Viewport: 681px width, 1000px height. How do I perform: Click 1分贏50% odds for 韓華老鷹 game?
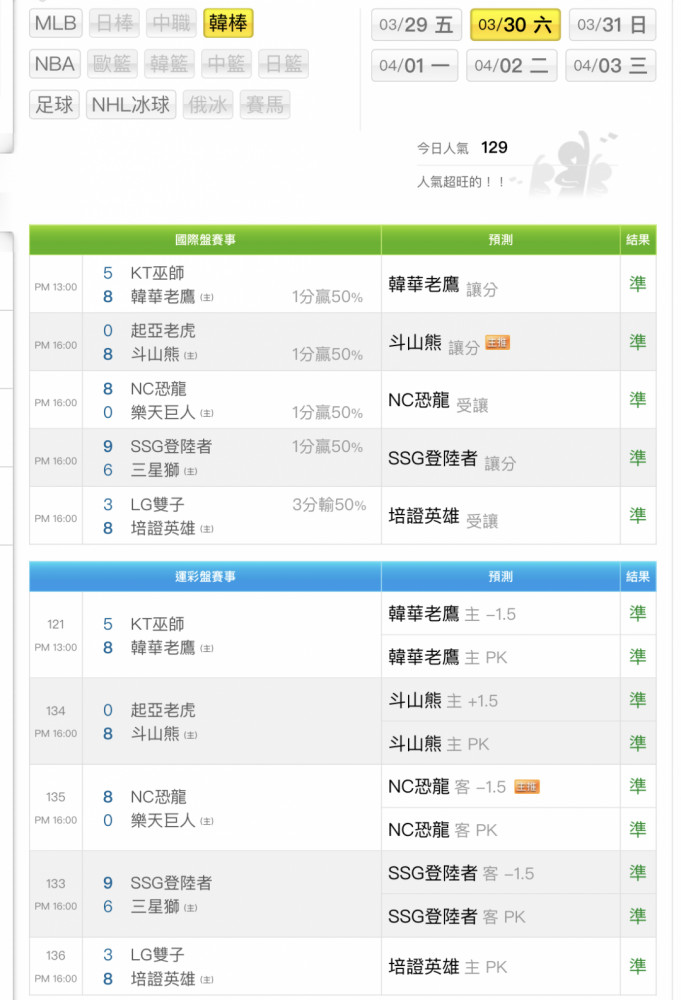[327, 297]
